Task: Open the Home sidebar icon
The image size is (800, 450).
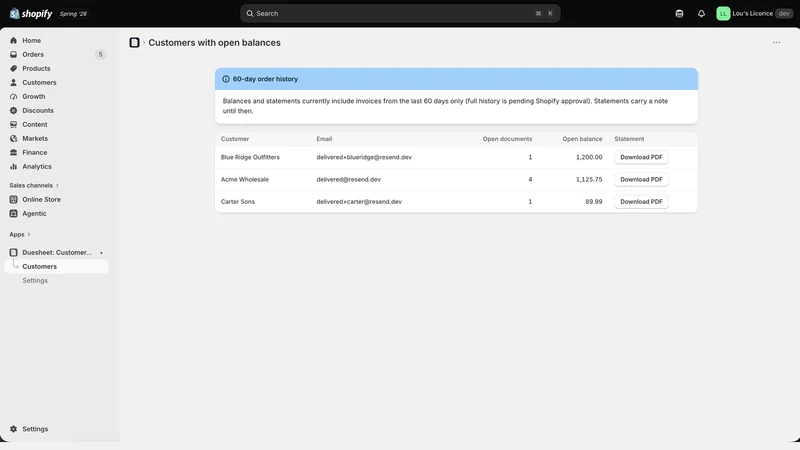Action: click(13, 40)
